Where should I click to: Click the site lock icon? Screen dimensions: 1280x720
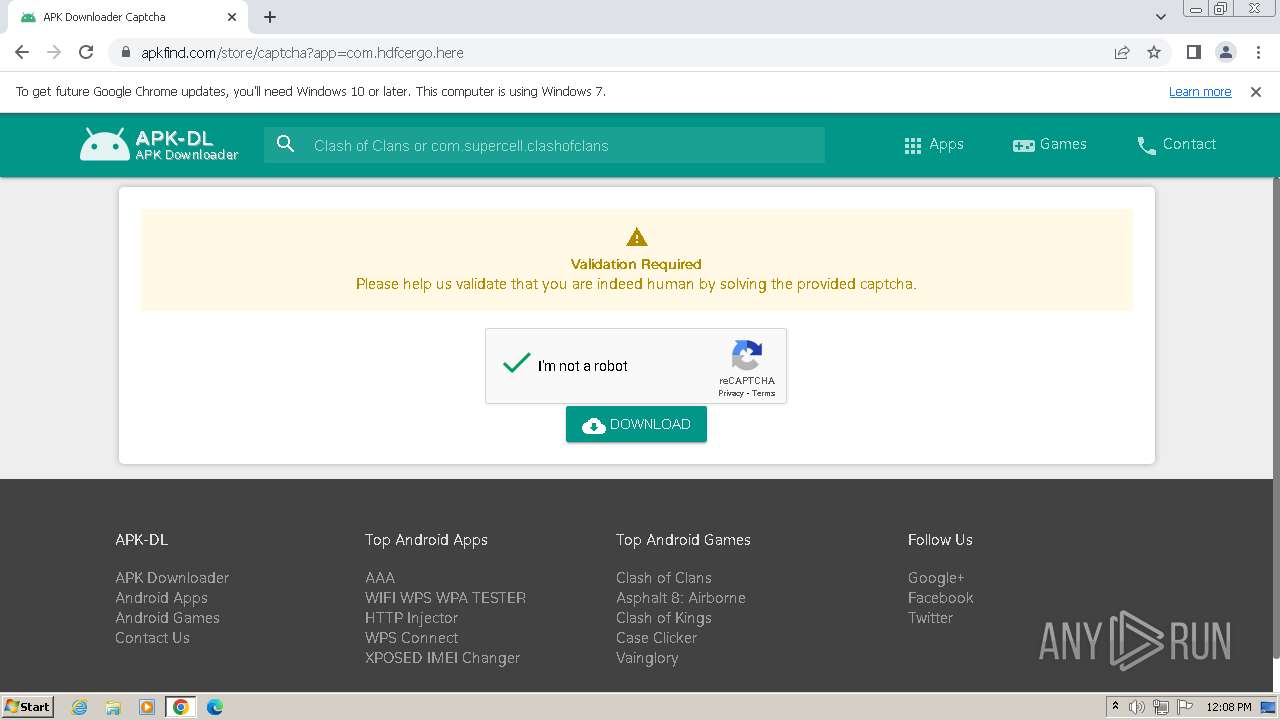click(126, 53)
